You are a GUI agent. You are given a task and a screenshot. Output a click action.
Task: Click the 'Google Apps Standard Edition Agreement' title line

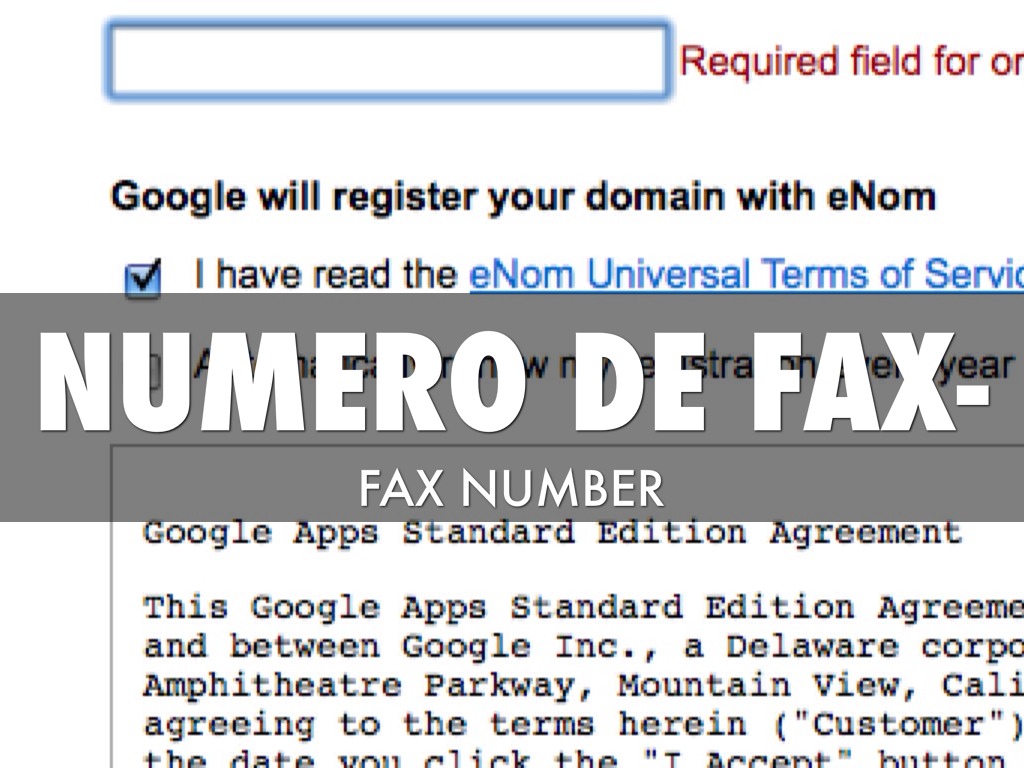point(552,532)
